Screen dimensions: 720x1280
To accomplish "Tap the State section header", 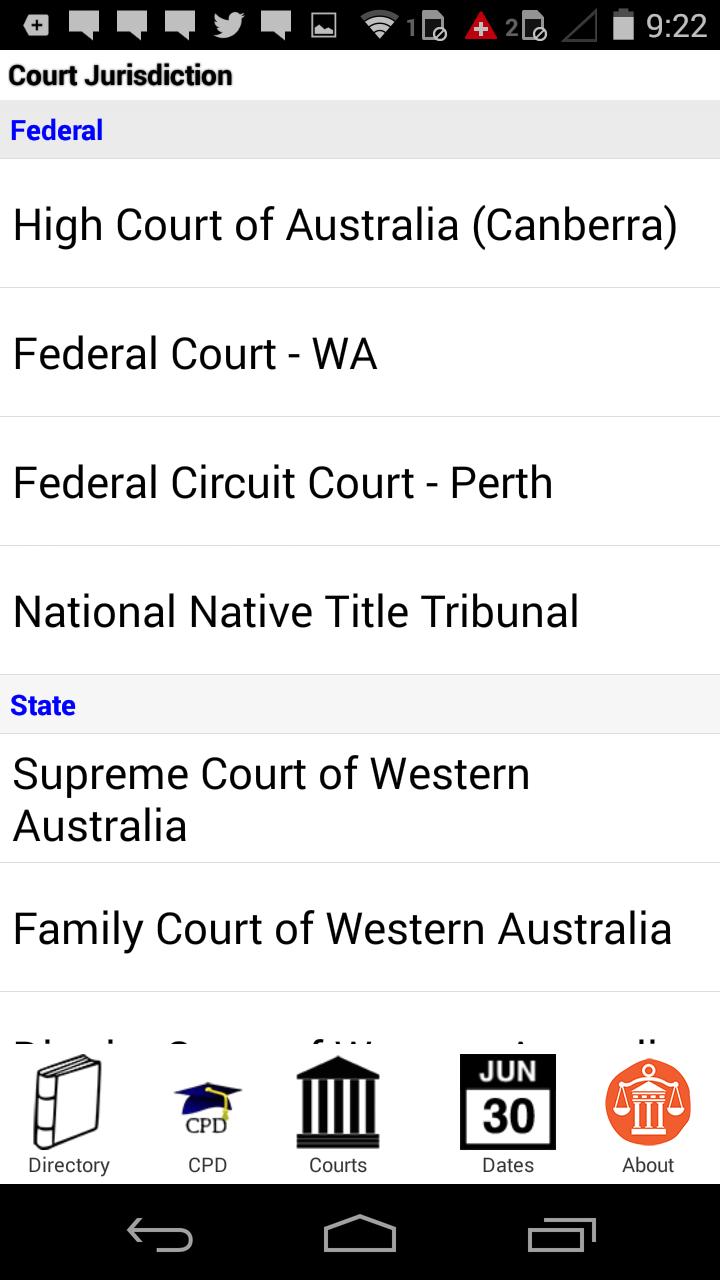I will click(x=43, y=706).
